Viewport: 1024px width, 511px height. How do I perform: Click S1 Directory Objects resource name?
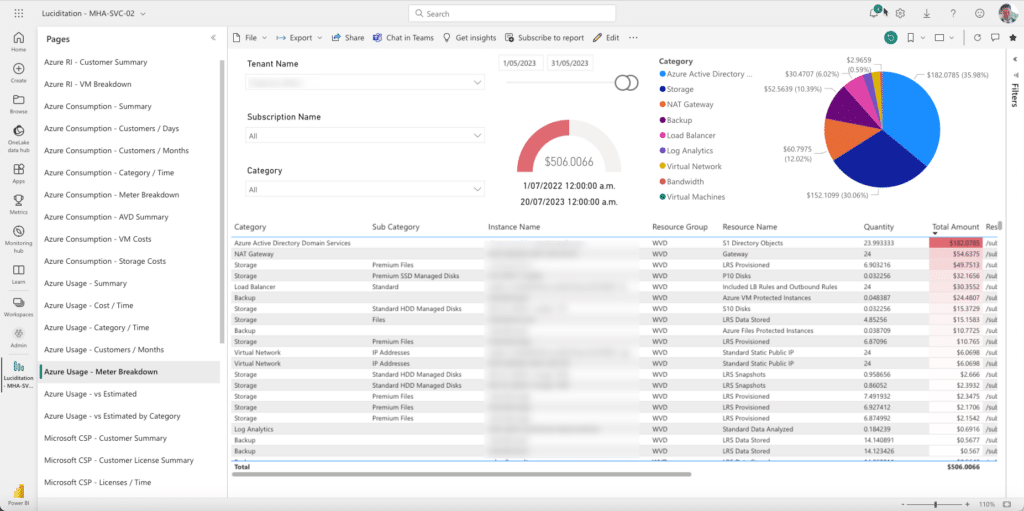coord(752,243)
